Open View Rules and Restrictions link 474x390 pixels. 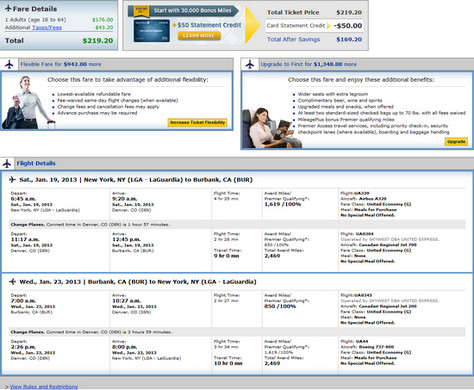tap(44, 387)
